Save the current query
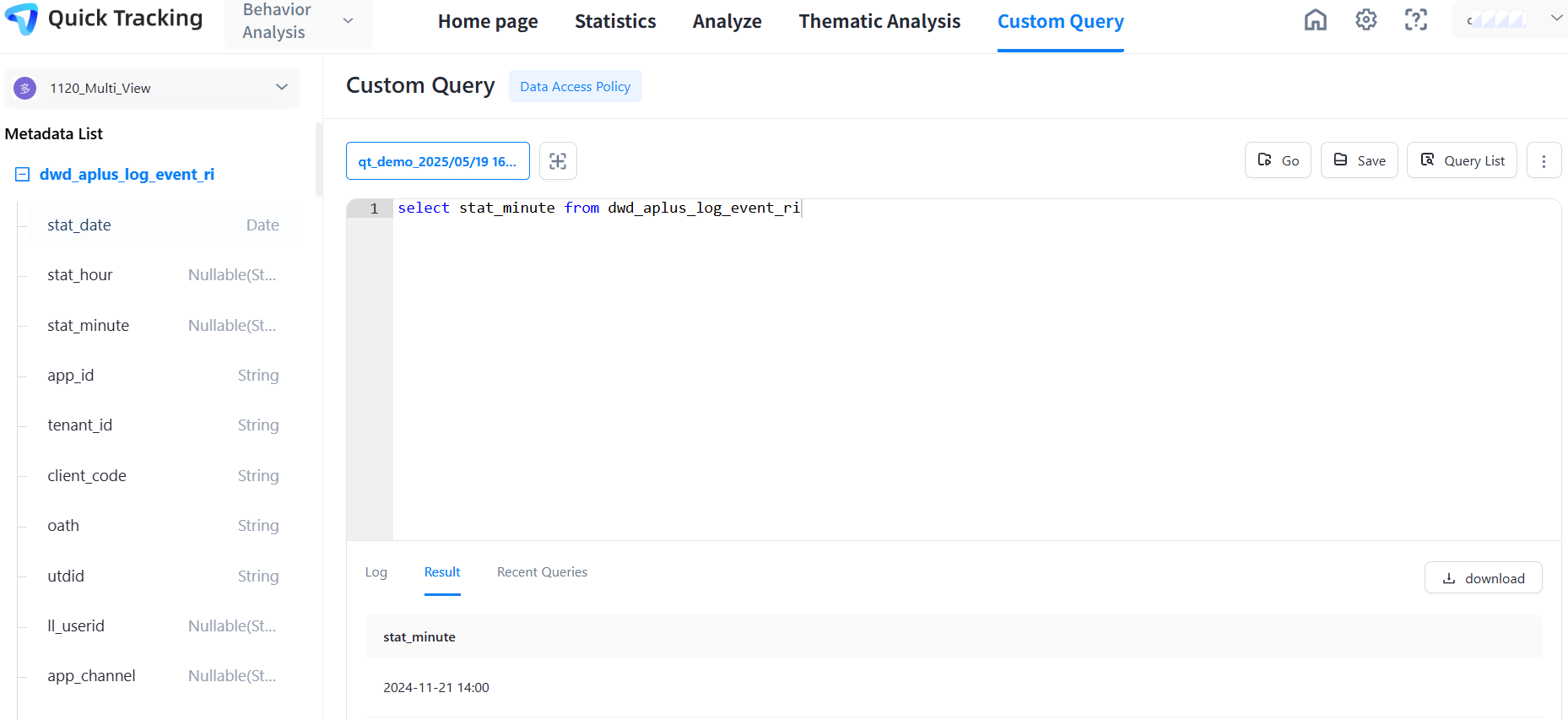The image size is (1568, 720). pos(1359,161)
